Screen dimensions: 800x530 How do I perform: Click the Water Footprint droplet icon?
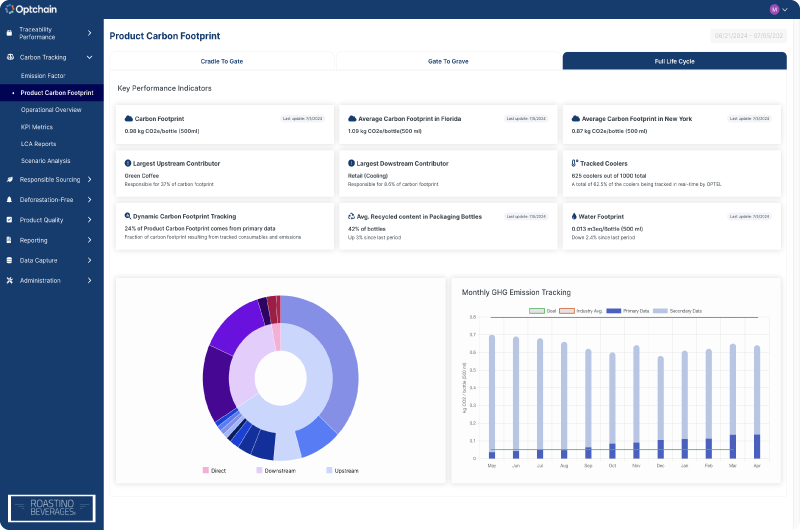tap(574, 215)
